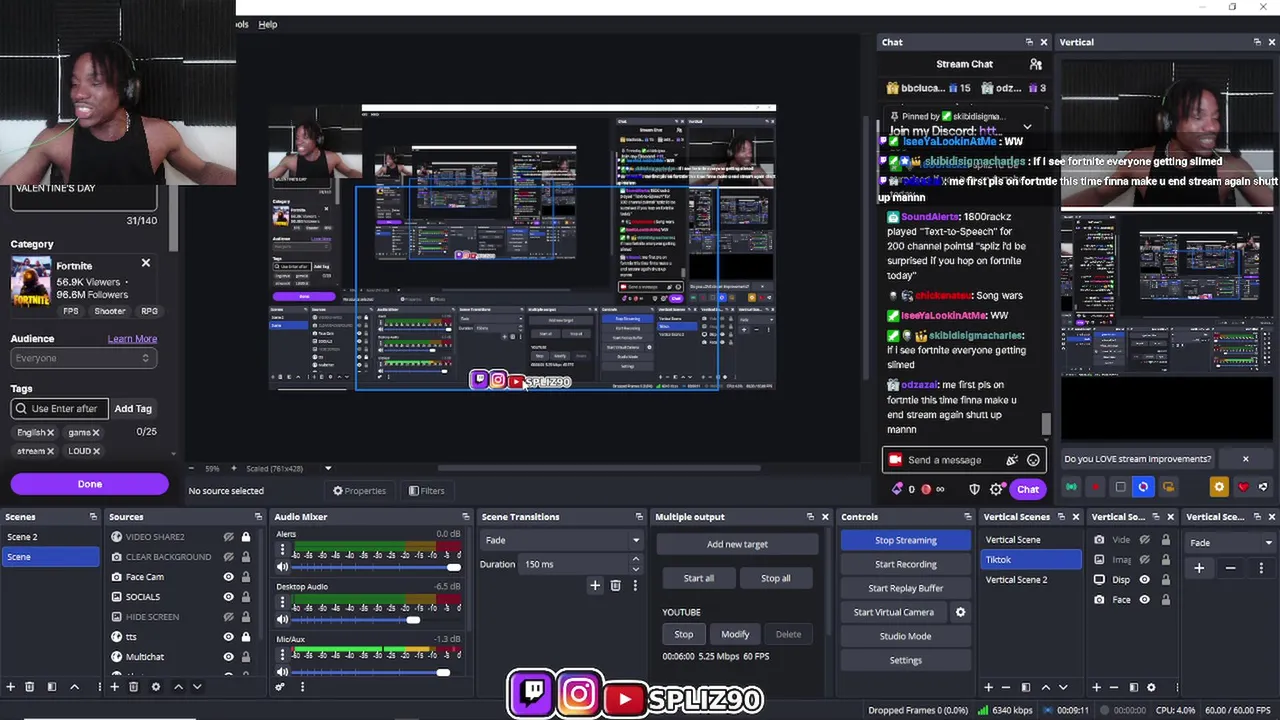The image size is (1280, 720).
Task: Remove the English tag
Action: click(x=50, y=432)
